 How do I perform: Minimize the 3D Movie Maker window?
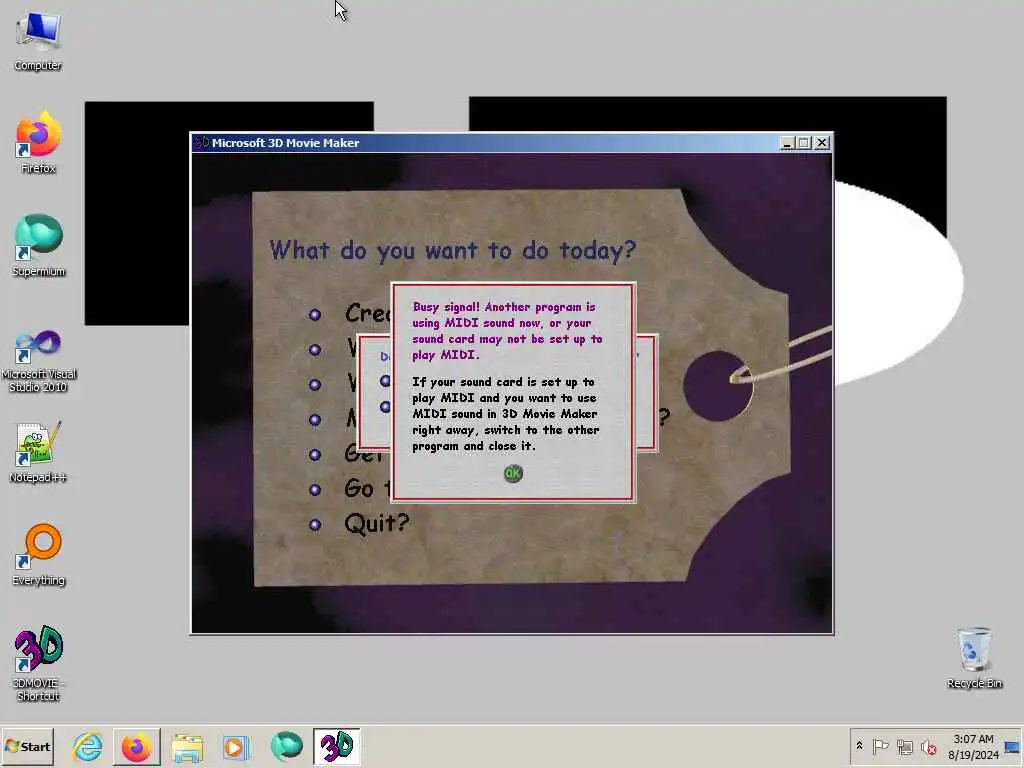[x=788, y=142]
